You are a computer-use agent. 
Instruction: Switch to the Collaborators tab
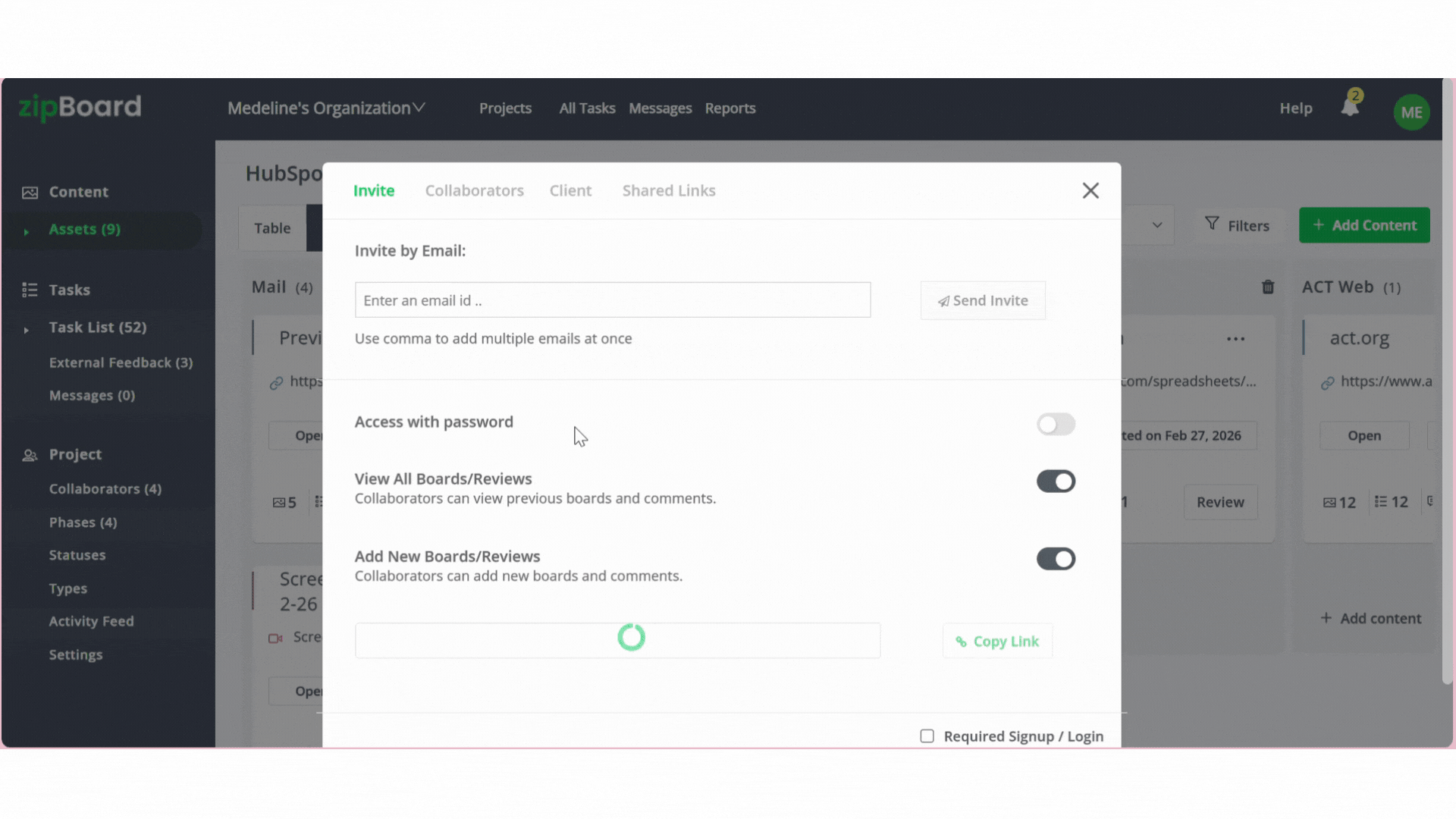474,190
